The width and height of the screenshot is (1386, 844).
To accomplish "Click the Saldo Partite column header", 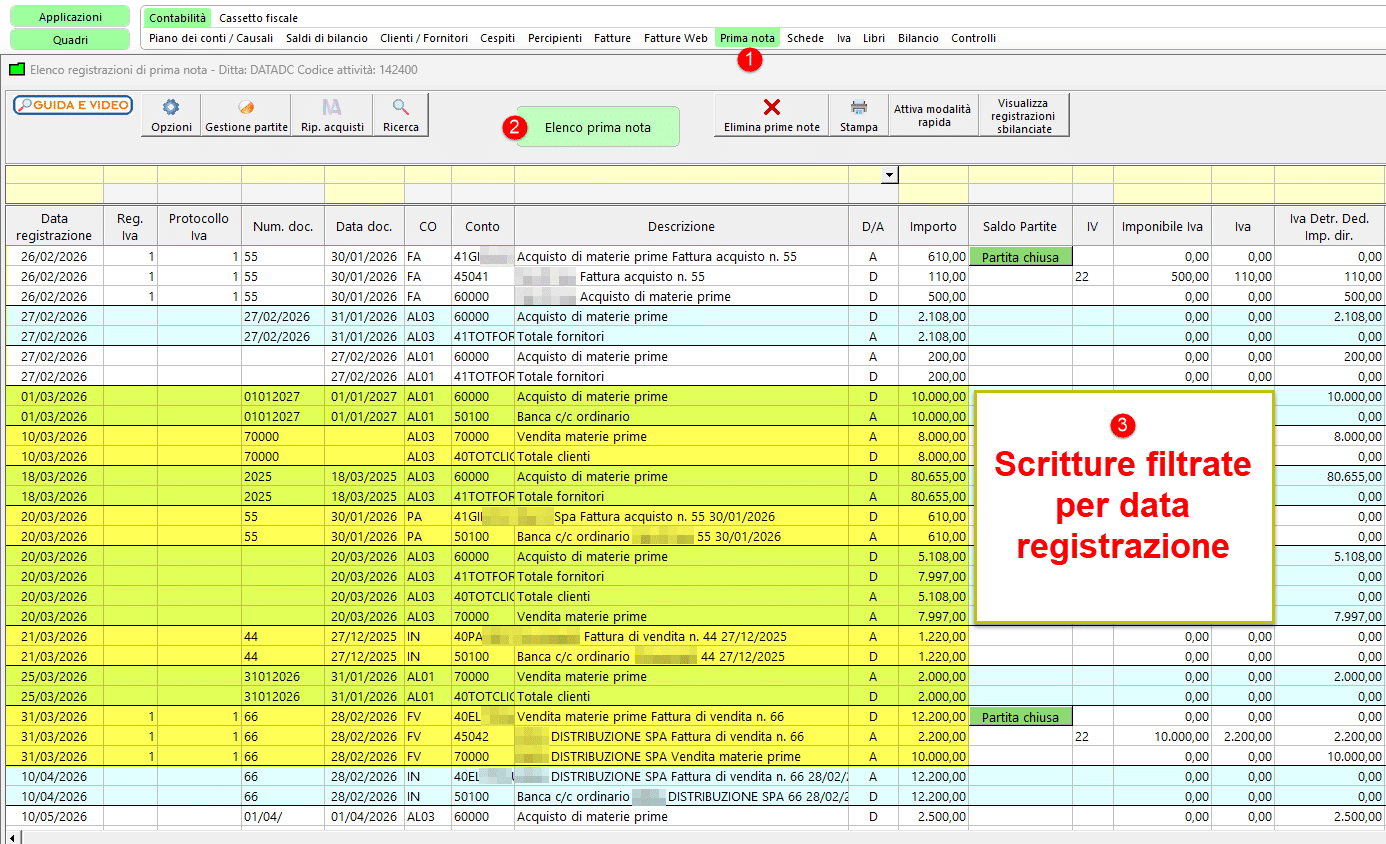I will point(1020,227).
